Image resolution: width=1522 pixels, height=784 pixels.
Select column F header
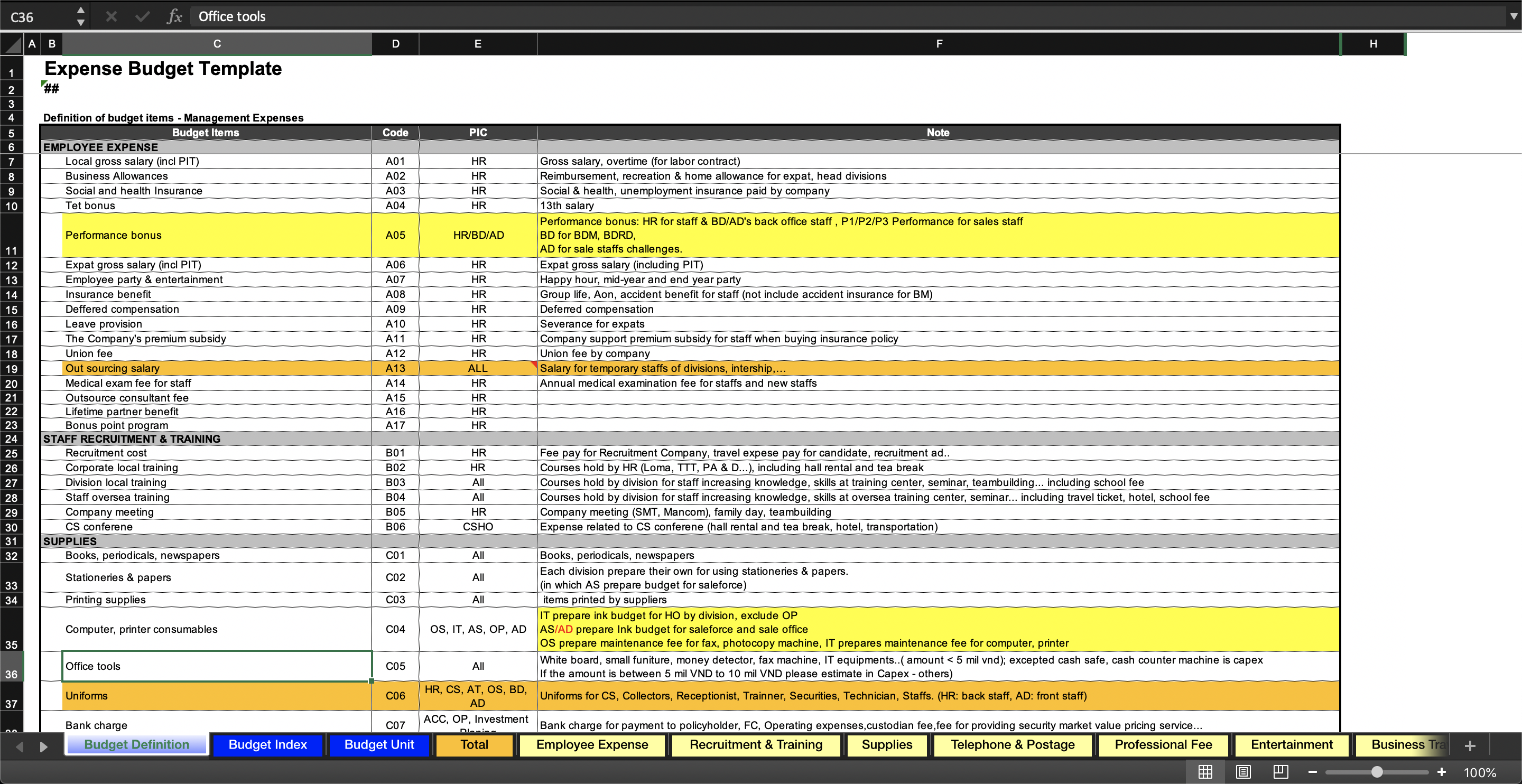(938, 44)
